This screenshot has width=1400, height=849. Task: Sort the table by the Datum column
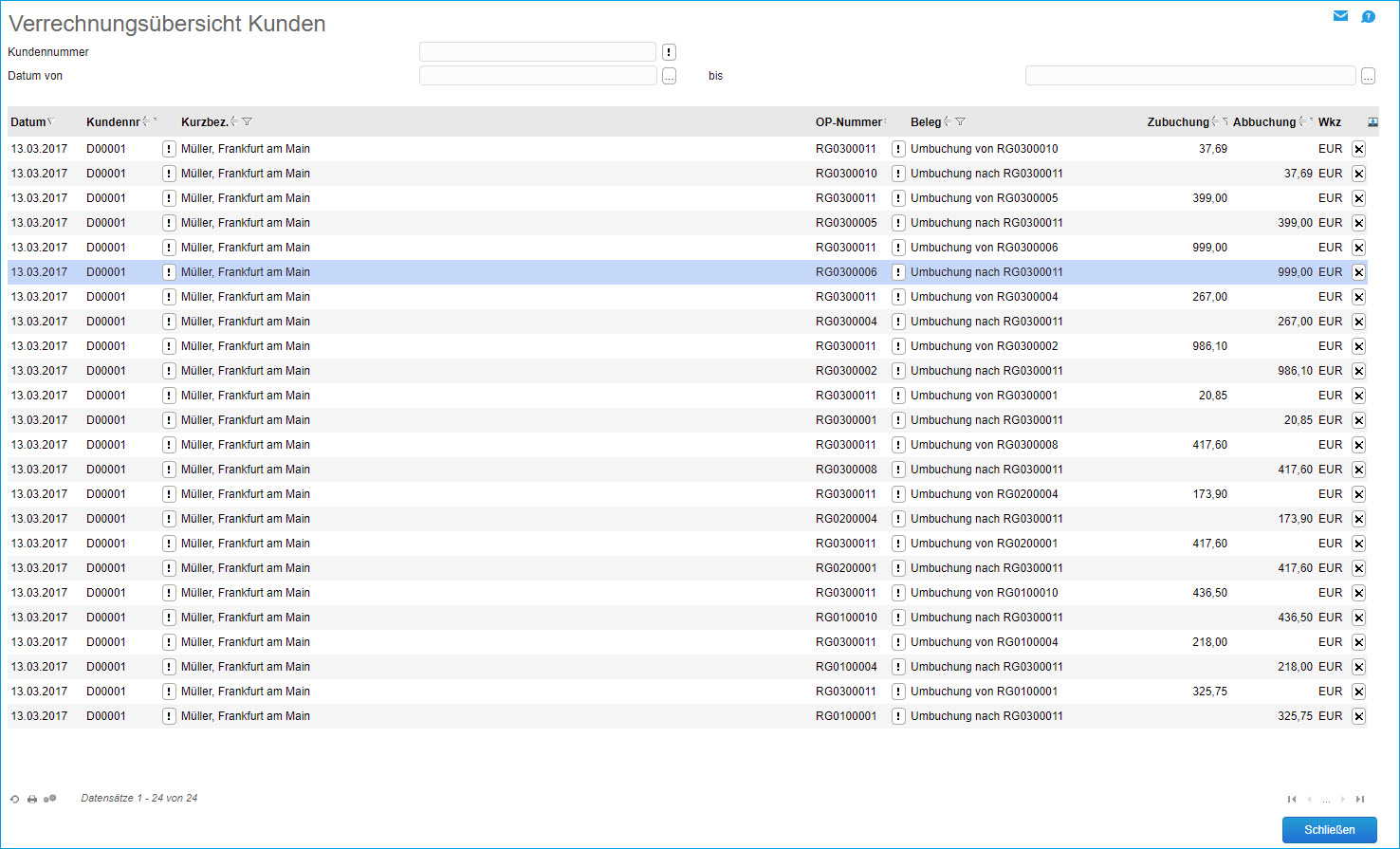click(28, 122)
